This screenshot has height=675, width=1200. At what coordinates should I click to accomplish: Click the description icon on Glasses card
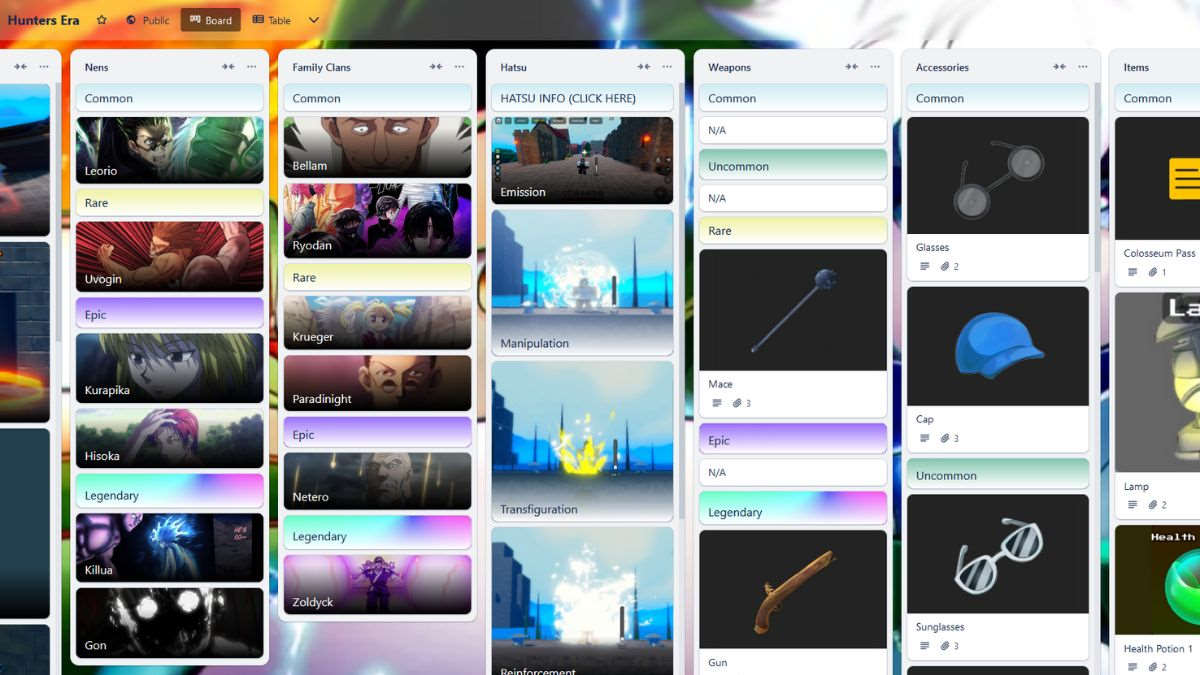click(924, 267)
